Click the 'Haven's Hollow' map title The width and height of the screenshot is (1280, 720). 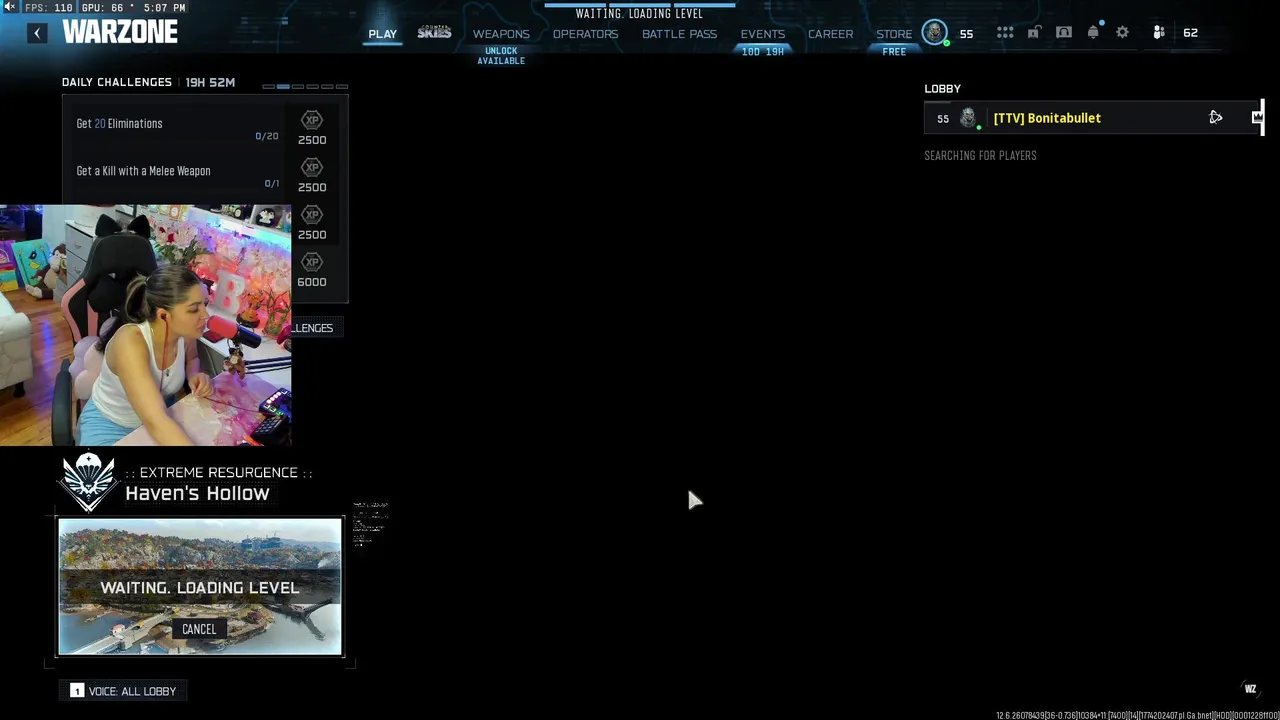197,493
